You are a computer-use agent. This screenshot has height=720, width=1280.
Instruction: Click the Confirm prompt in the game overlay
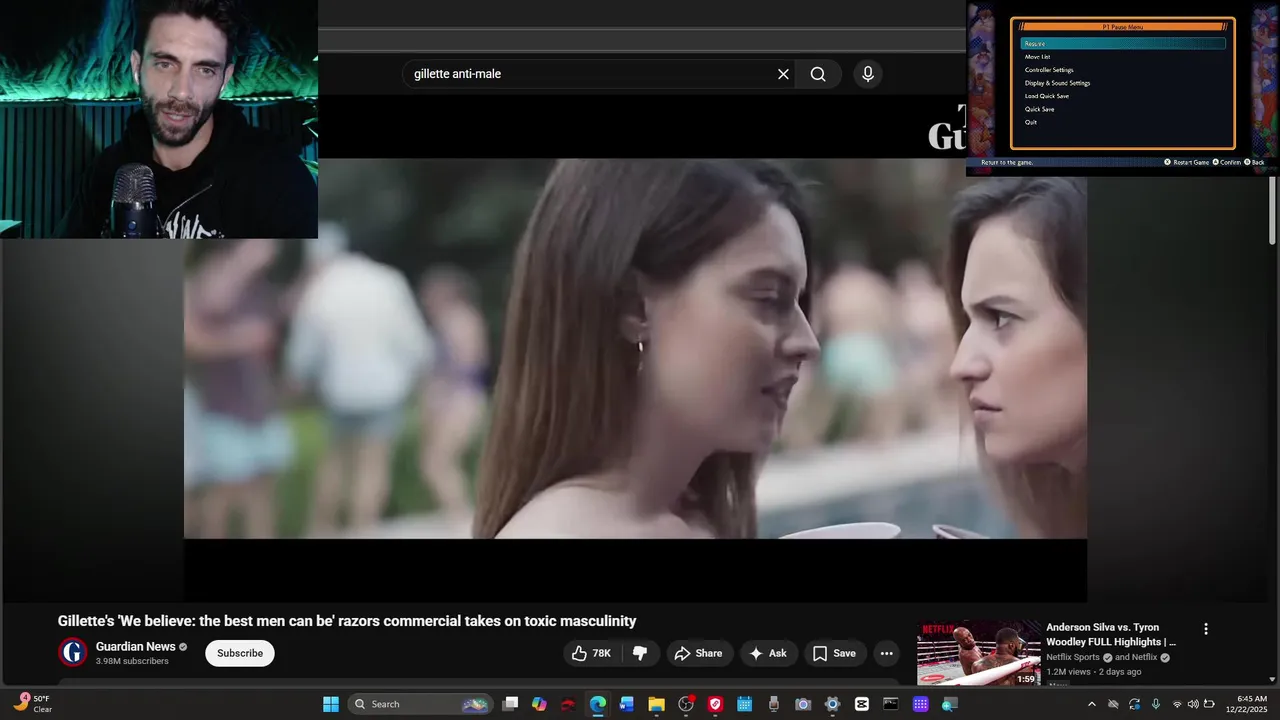(x=1227, y=162)
